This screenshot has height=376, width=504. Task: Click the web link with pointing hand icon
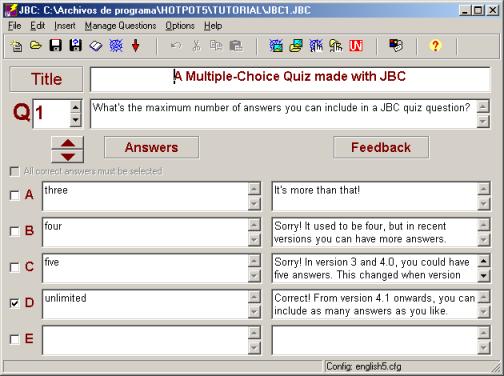pos(316,46)
